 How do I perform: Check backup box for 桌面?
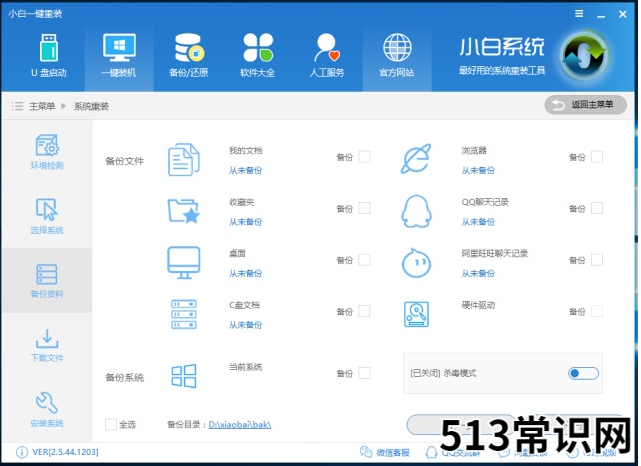click(x=364, y=260)
